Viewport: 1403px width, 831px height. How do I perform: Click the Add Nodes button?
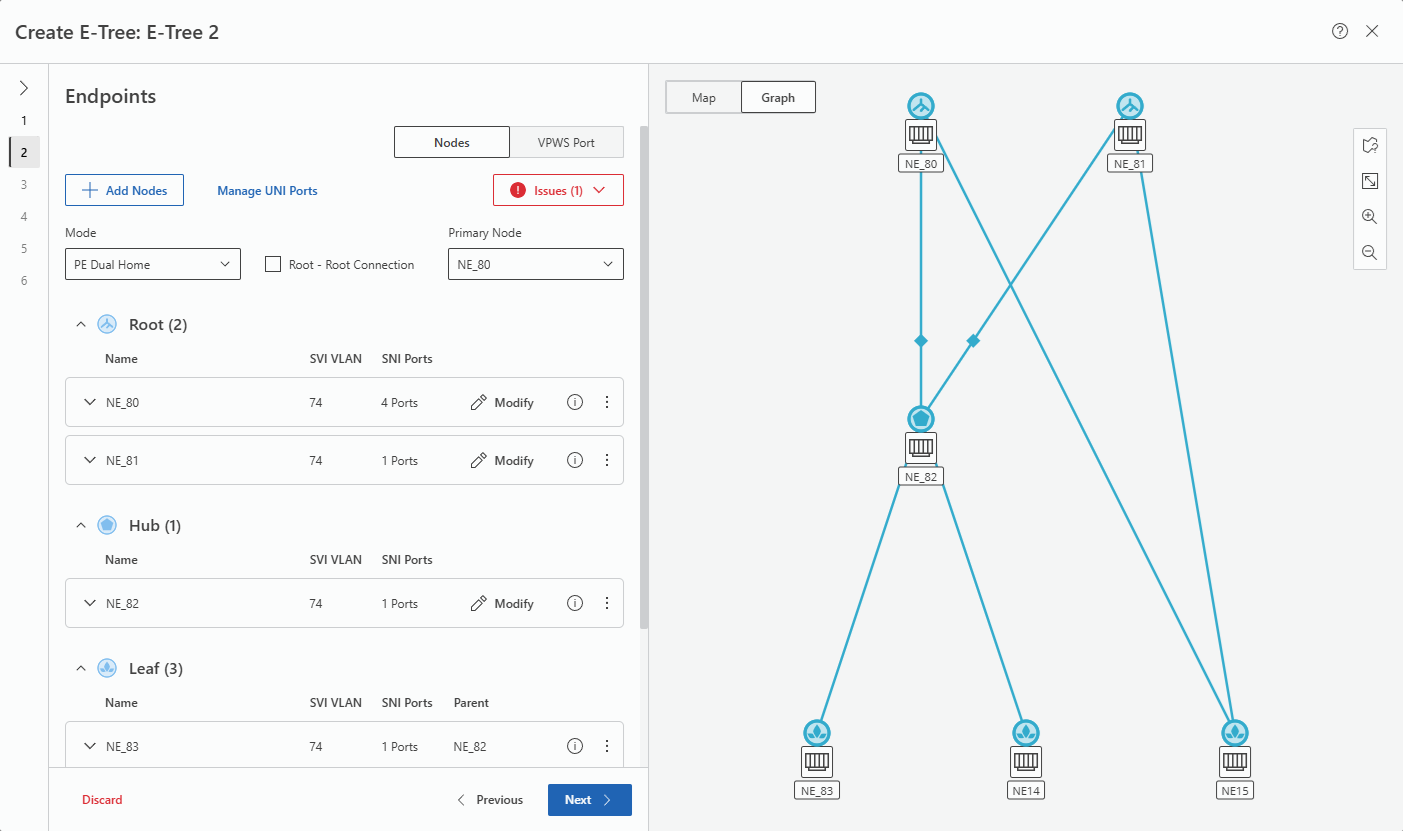(124, 190)
